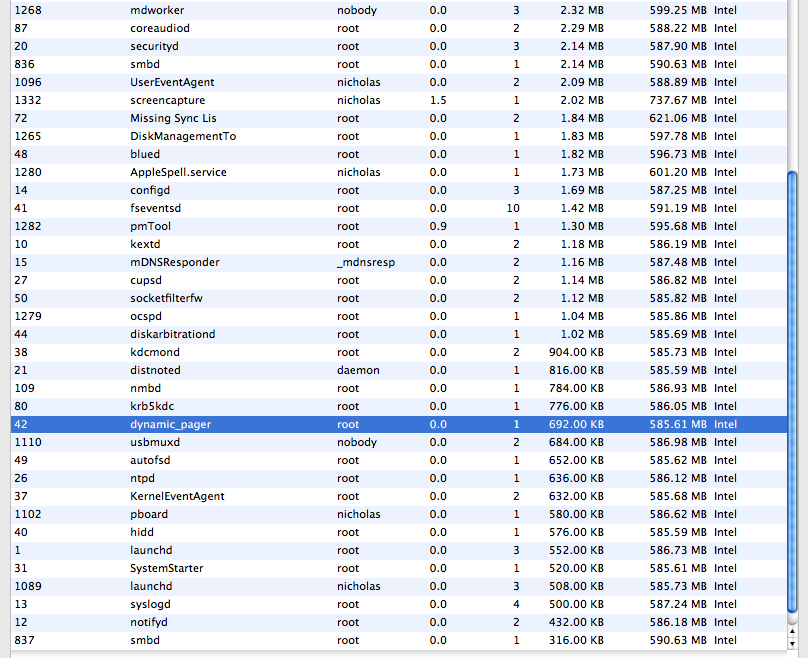Select the mdworker process row
Image resolution: width=808 pixels, height=658 pixels.
pos(399,10)
